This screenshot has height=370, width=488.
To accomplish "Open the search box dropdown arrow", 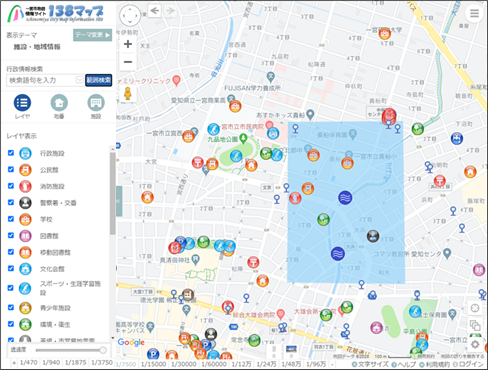I will [x=79, y=80].
